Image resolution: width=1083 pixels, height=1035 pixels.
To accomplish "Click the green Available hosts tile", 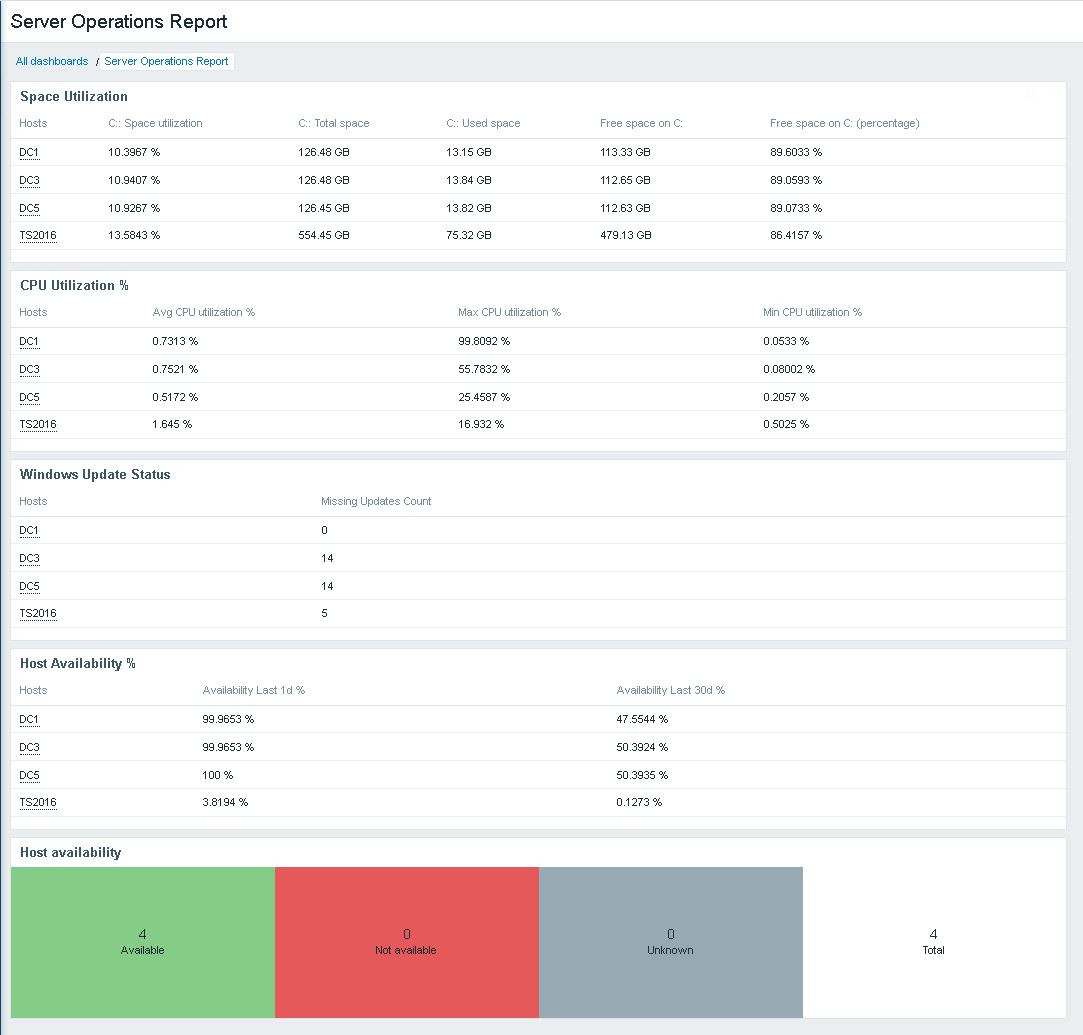I will 143,942.
